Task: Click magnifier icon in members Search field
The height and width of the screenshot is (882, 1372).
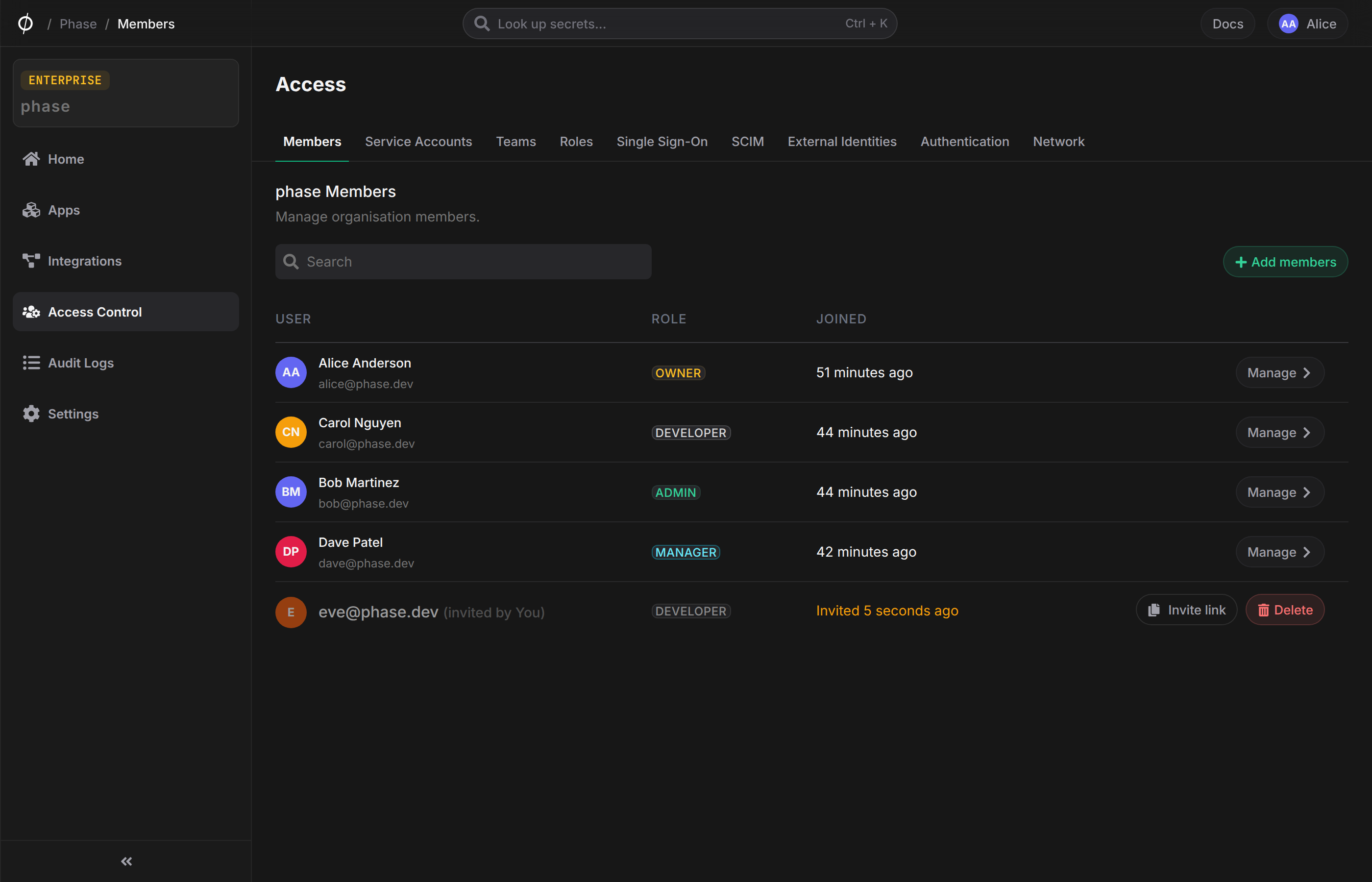Action: (291, 261)
